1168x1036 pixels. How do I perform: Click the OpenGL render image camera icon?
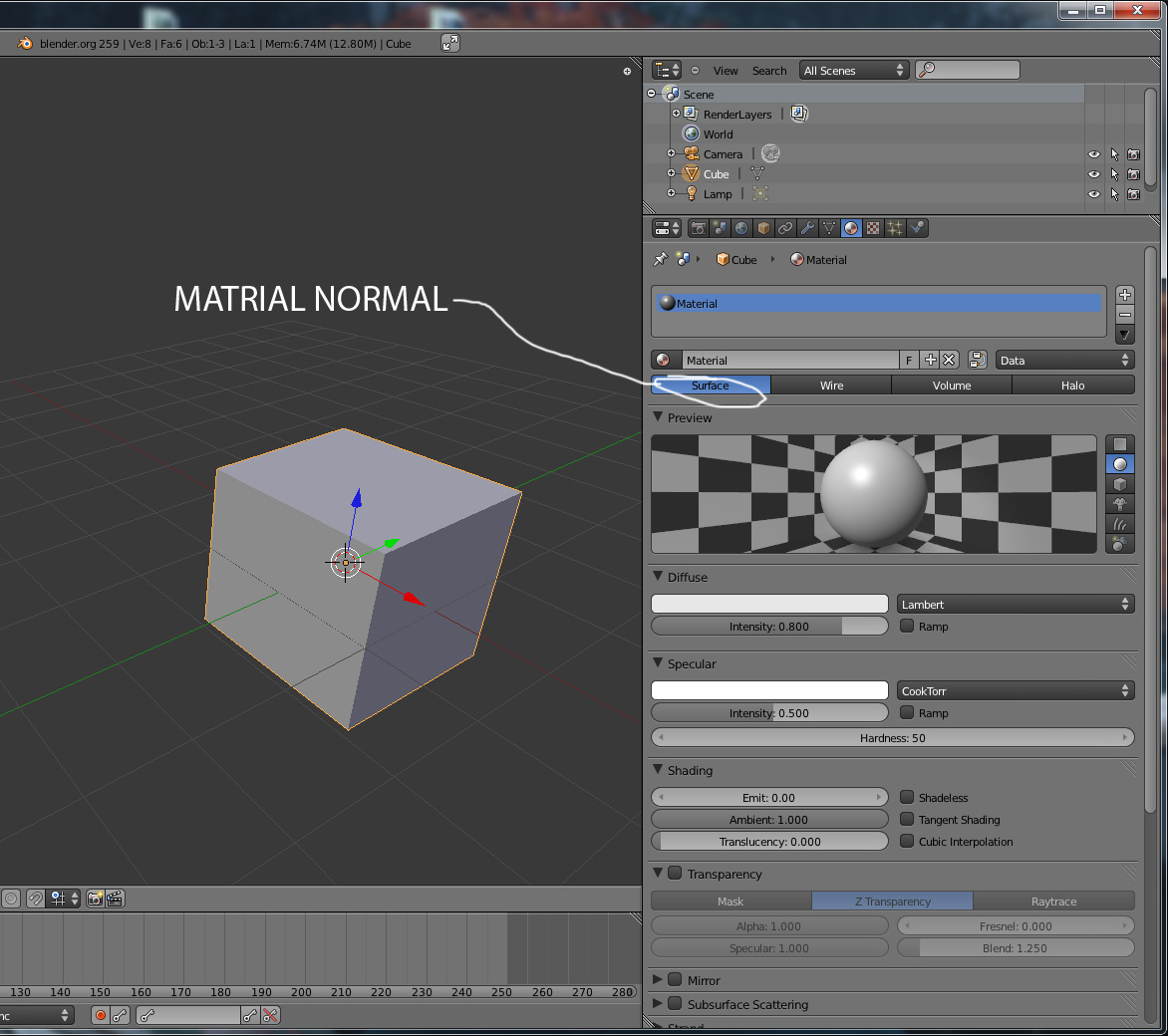pyautogui.click(x=95, y=899)
